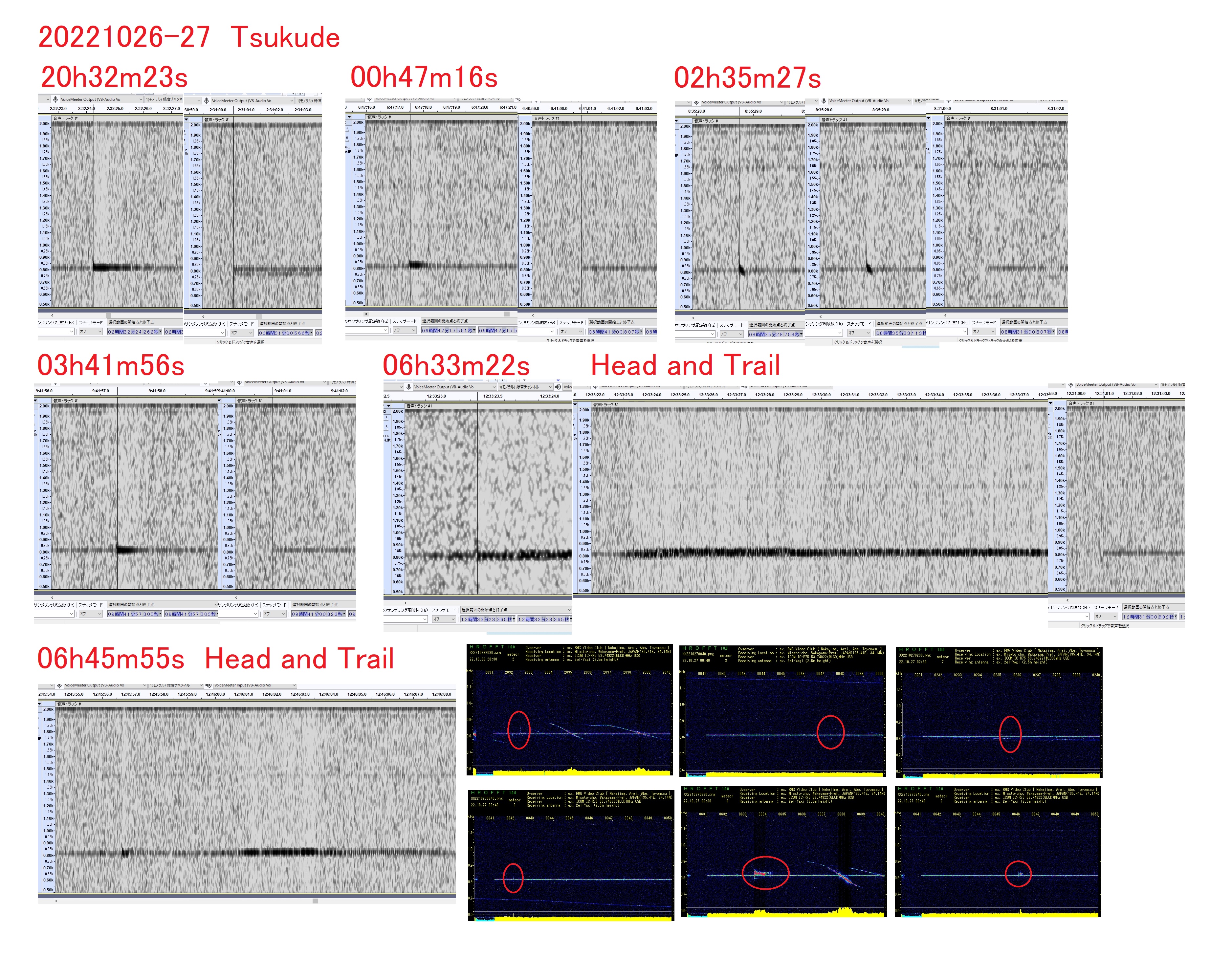Screen dimensions: 1232x977
Task: Click the 12:33:30.0 mark on the timeline ruler
Action: pyautogui.click(x=821, y=395)
